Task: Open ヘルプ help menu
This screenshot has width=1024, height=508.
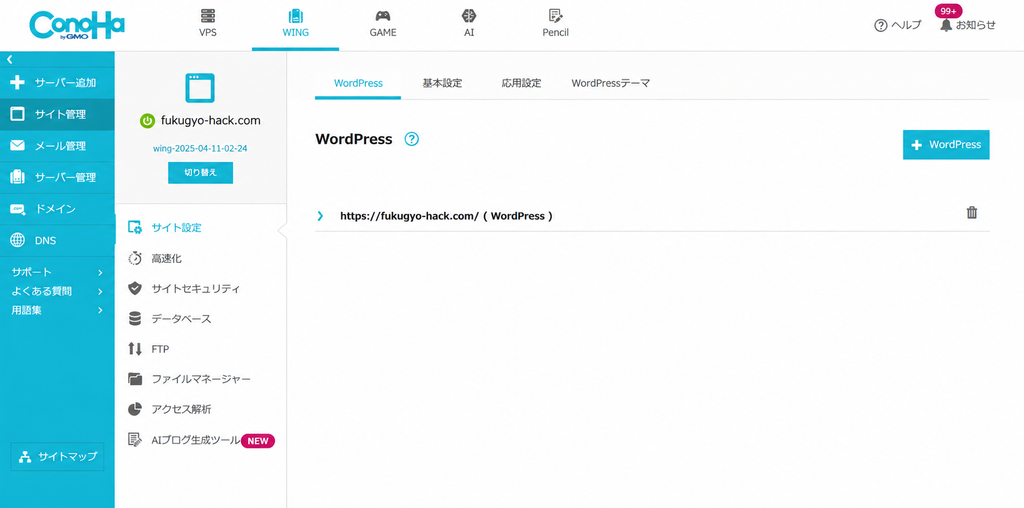Action: coord(897,25)
